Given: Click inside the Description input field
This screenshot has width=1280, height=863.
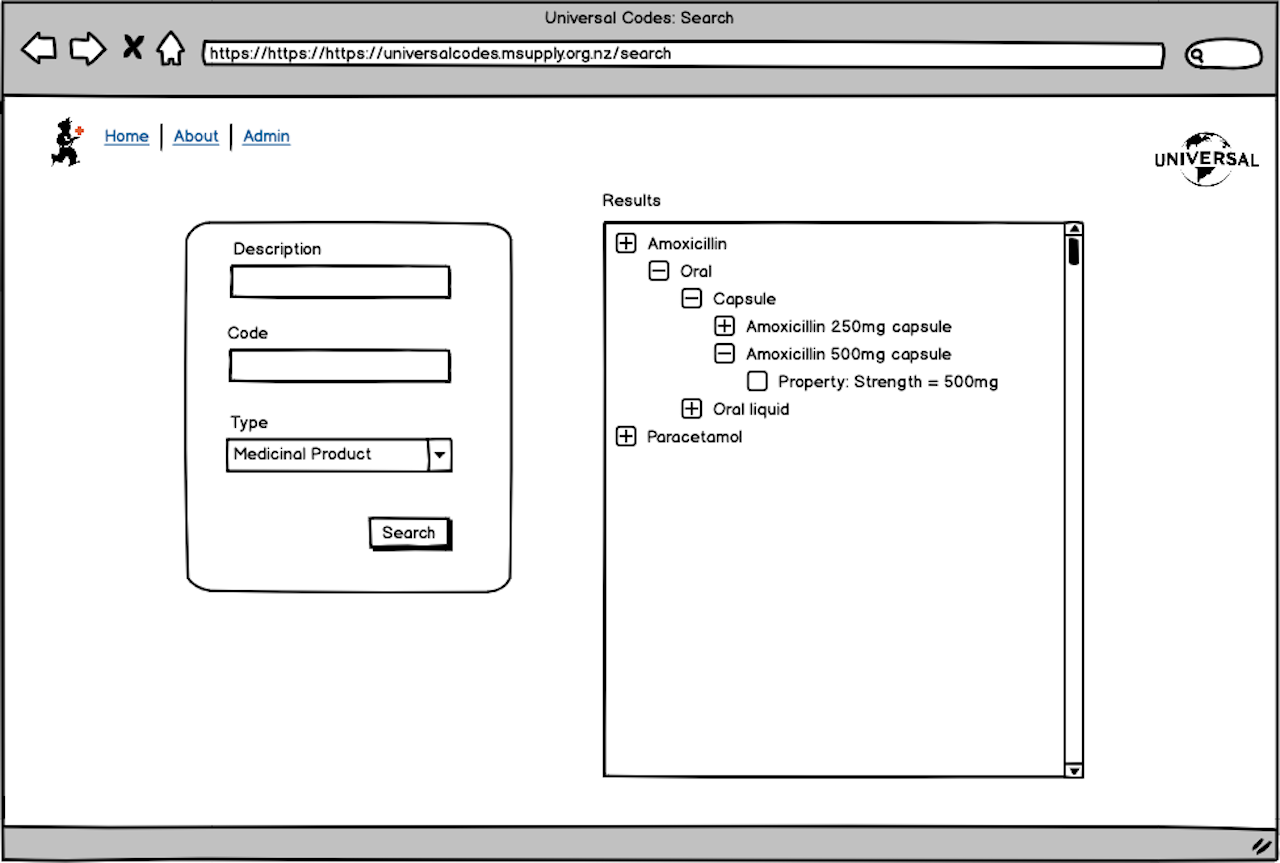Looking at the screenshot, I should [x=340, y=281].
